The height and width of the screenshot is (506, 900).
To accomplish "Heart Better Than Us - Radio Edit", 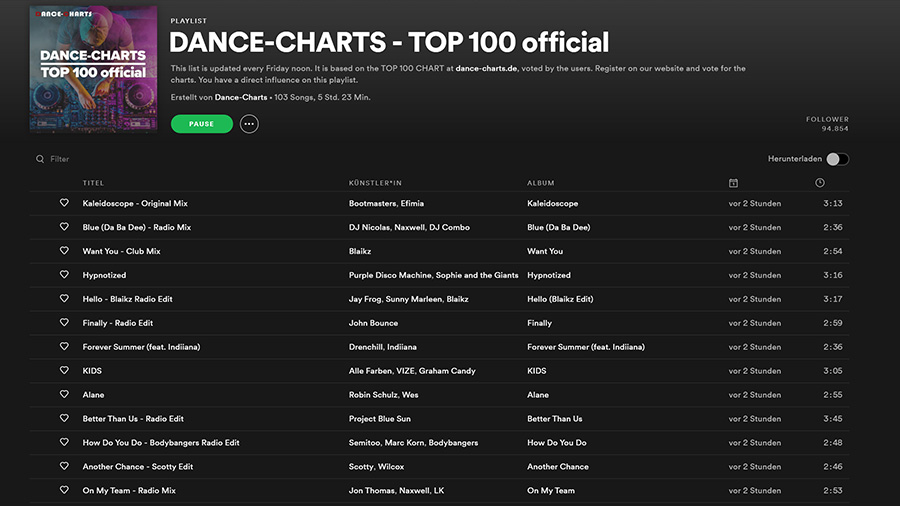I will (64, 418).
